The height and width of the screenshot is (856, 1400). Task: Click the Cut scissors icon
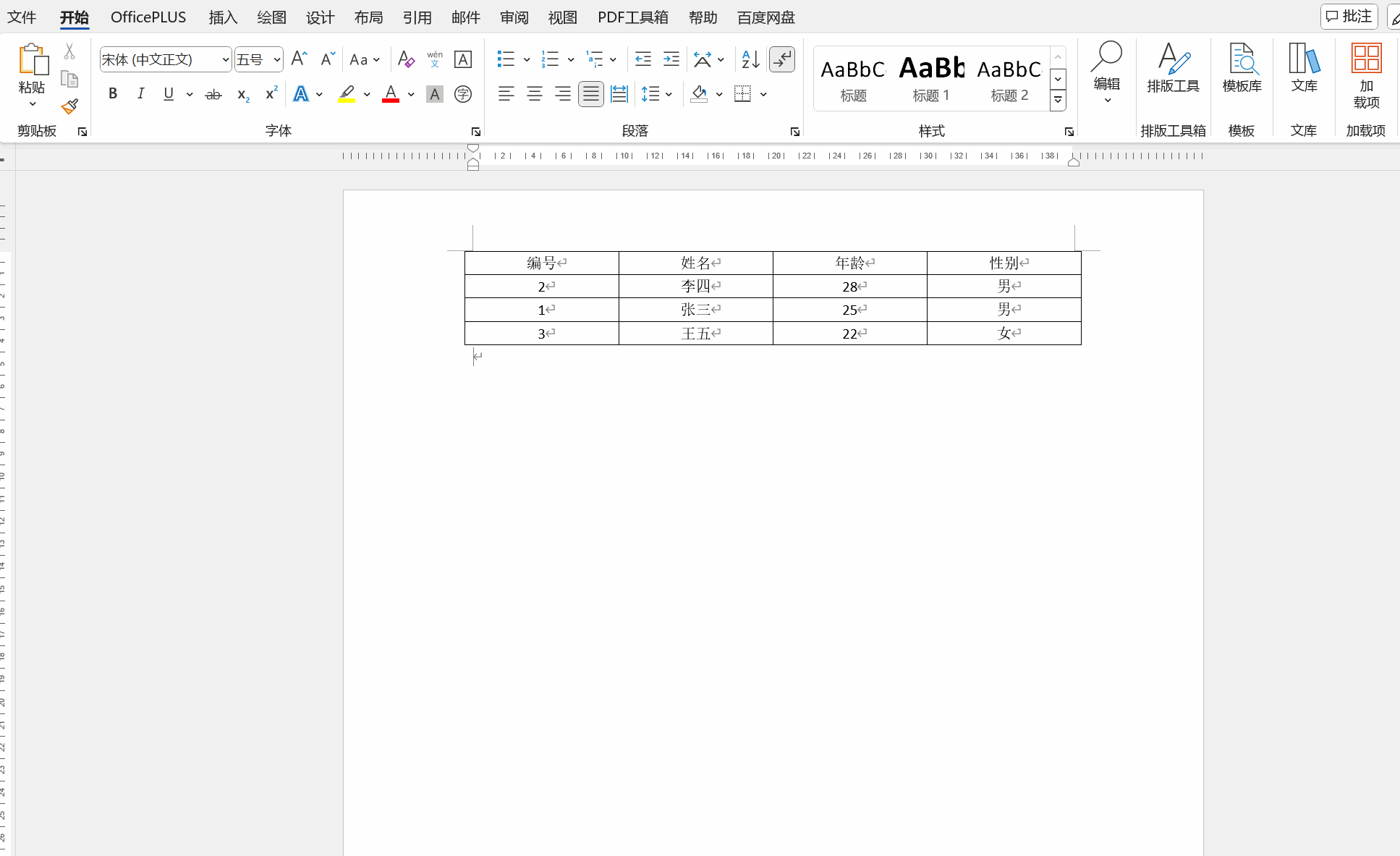69,51
